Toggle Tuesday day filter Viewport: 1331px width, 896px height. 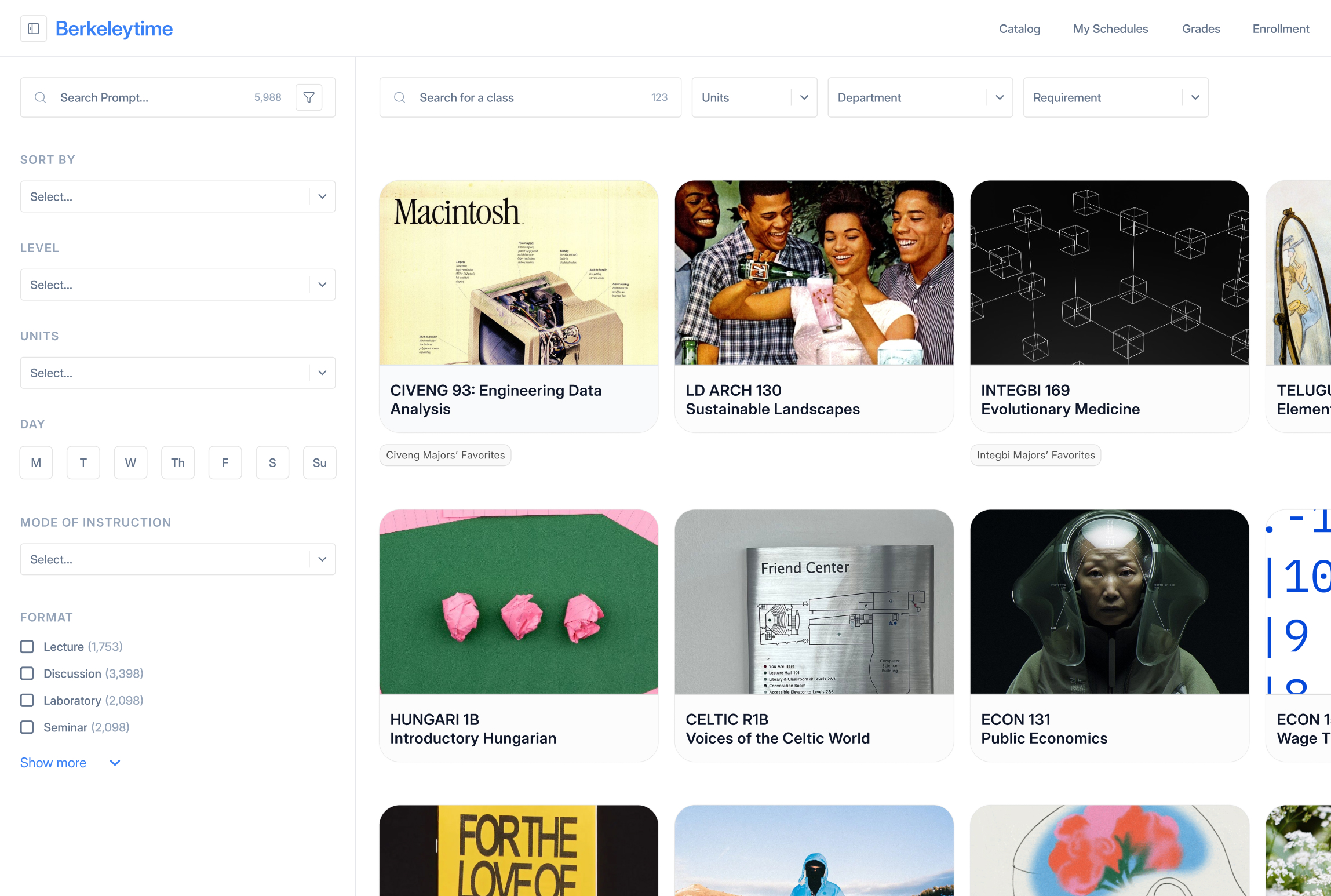click(83, 462)
